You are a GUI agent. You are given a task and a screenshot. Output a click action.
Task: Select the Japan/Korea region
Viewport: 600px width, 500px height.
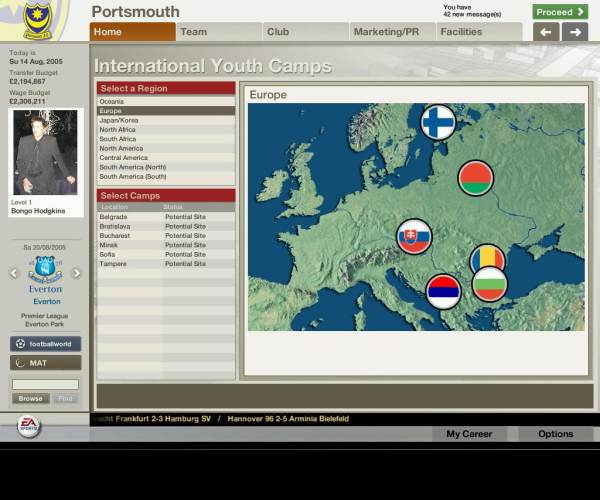coord(166,120)
